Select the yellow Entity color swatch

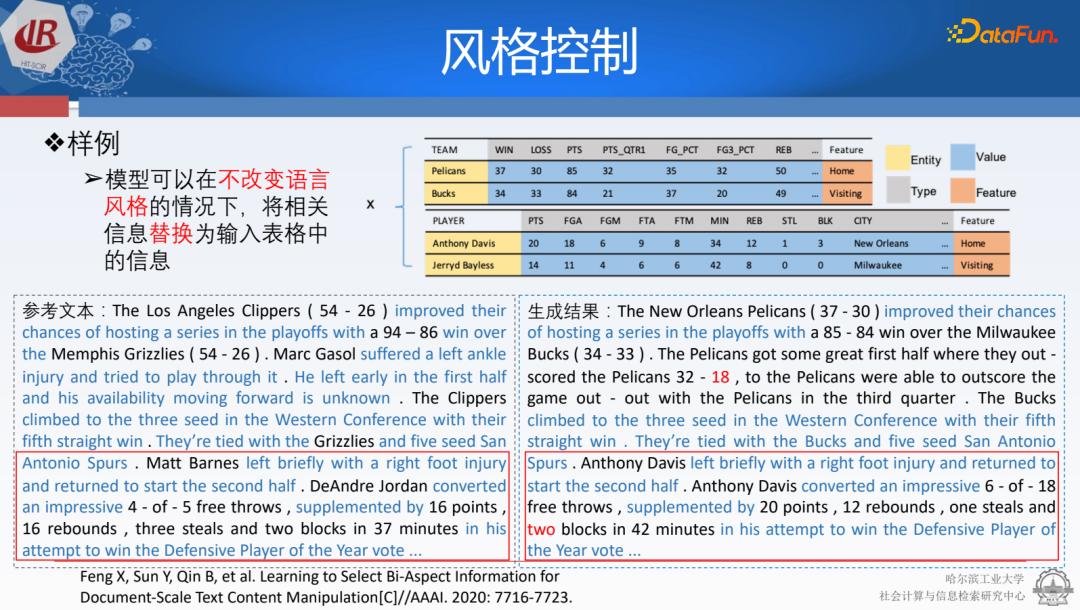[x=898, y=157]
